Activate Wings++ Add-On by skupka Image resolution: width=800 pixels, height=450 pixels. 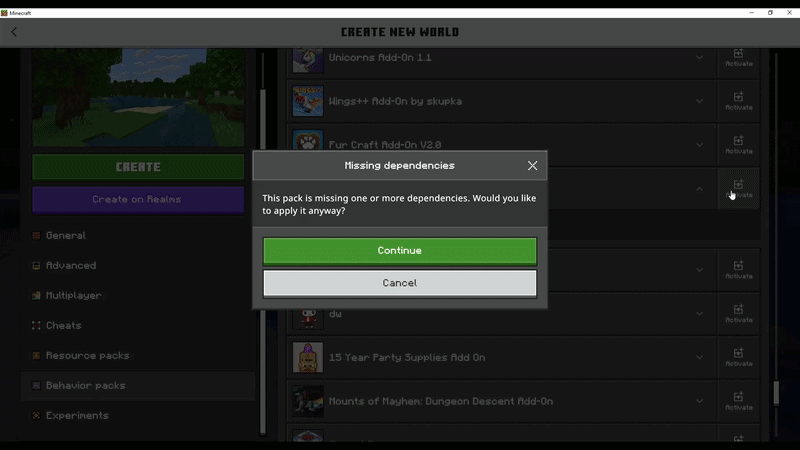click(738, 101)
